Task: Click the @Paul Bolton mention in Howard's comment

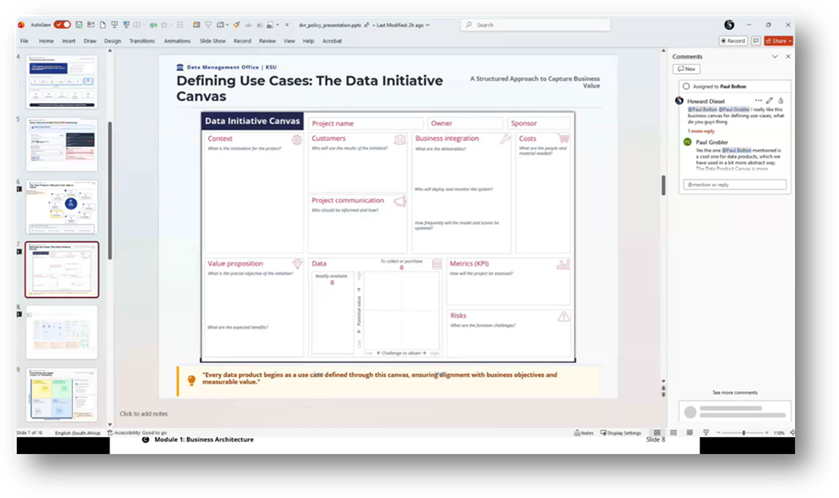Action: (x=702, y=109)
